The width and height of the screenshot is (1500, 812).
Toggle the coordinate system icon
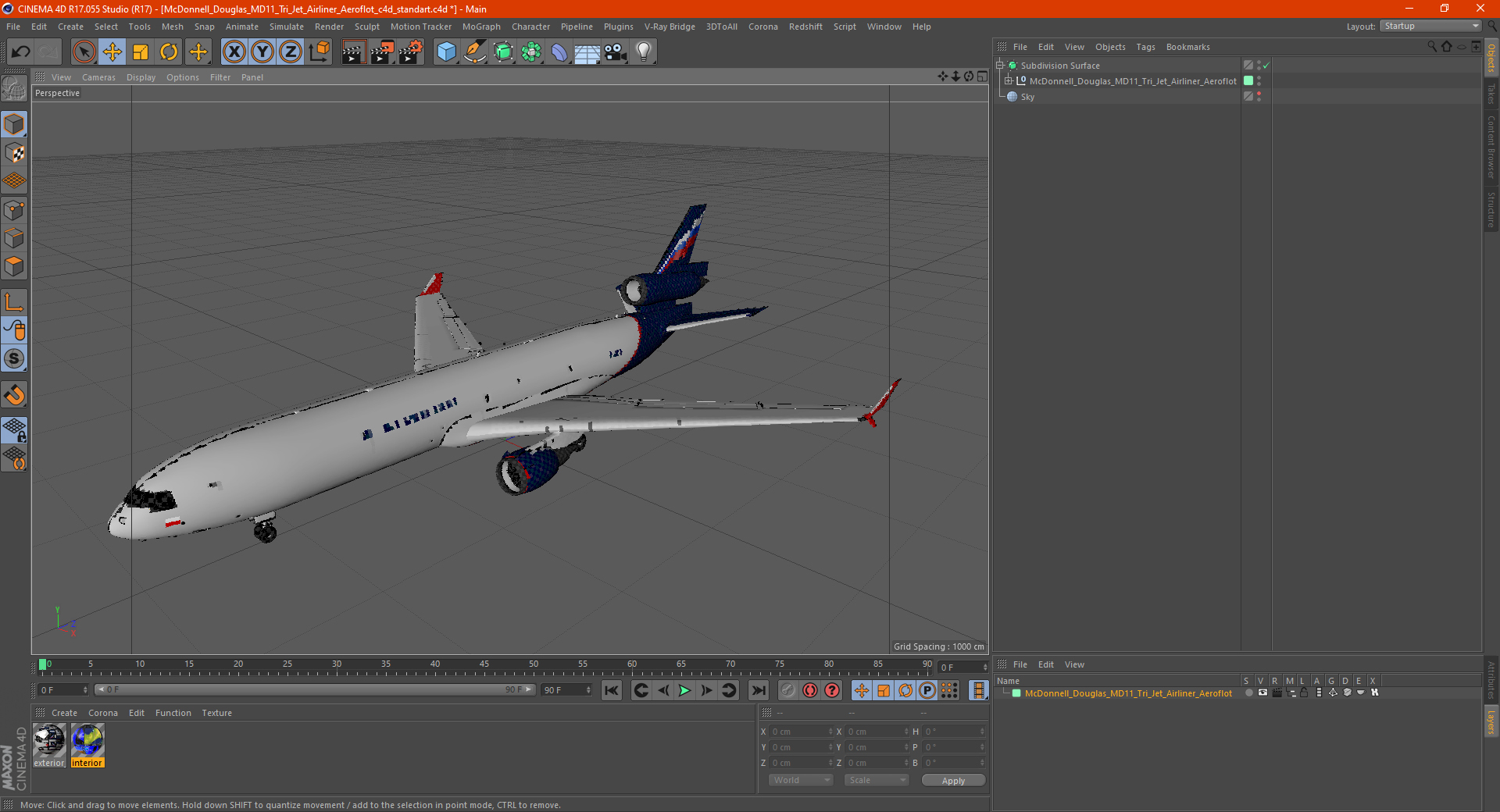319,52
